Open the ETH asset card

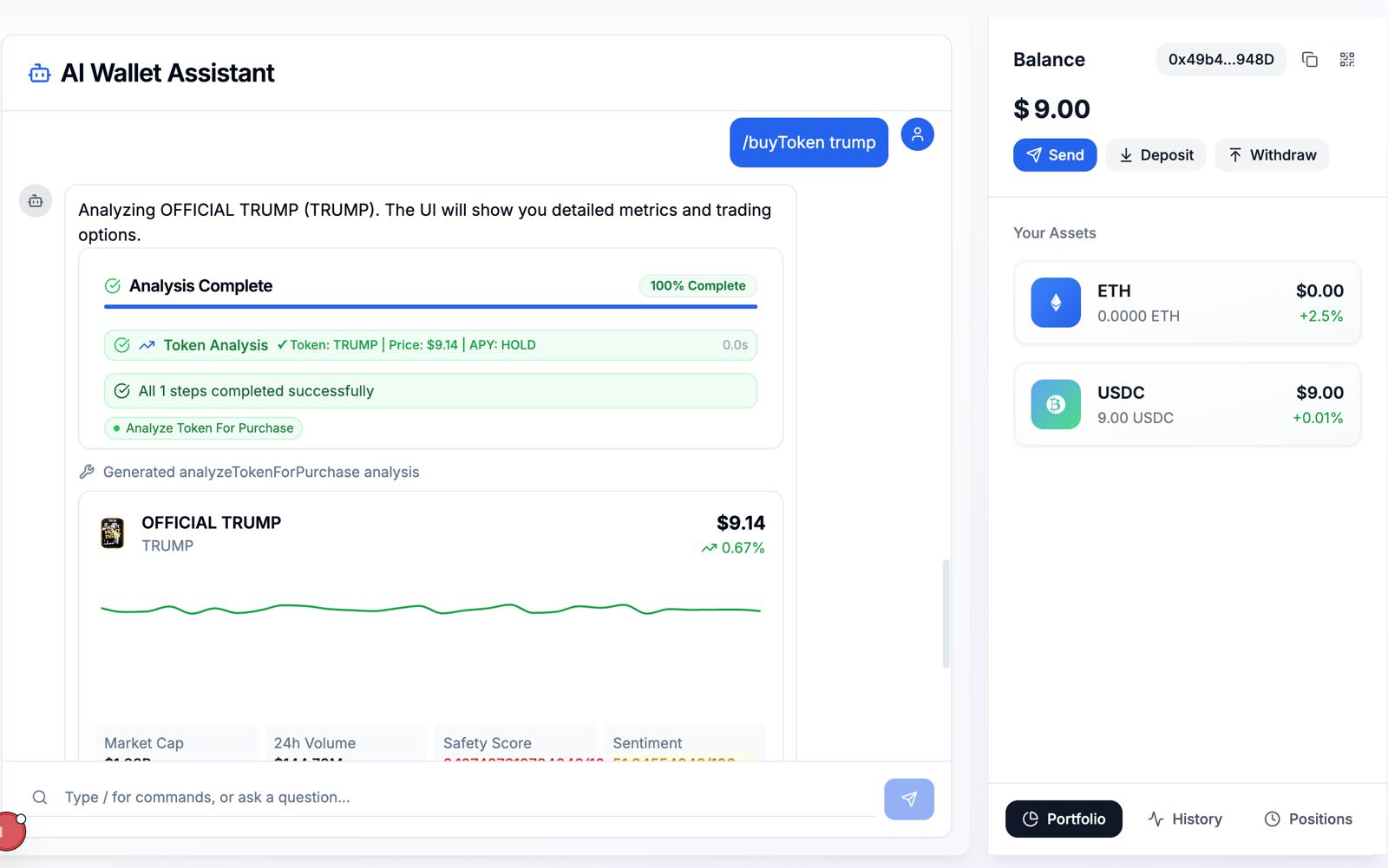point(1187,303)
